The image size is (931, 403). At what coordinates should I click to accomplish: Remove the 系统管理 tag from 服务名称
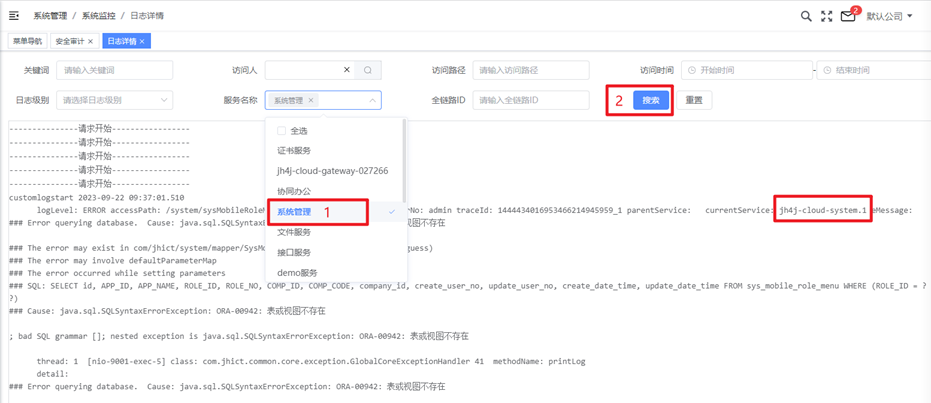click(311, 100)
